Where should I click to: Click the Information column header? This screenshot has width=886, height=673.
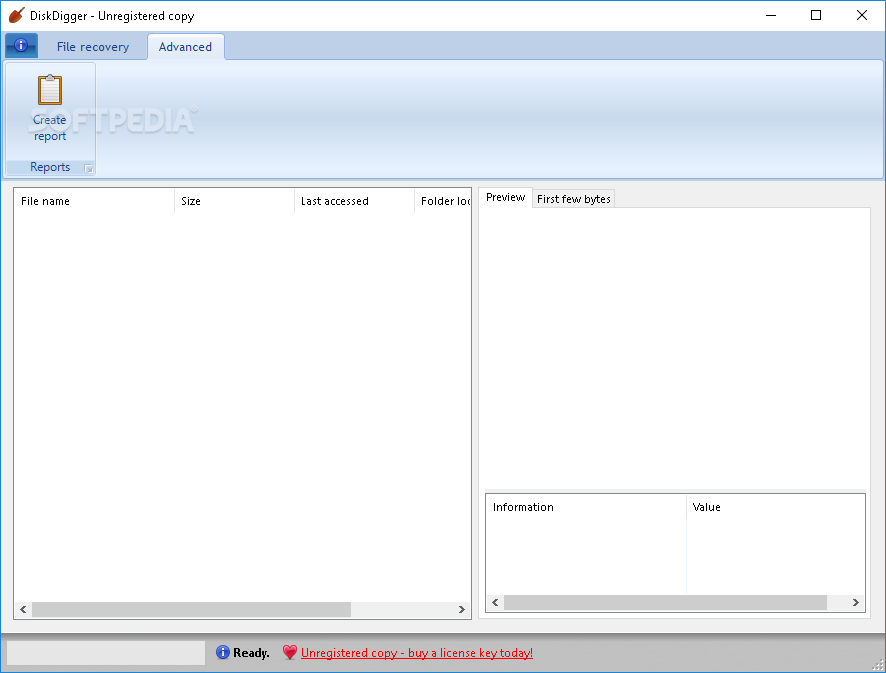(x=586, y=507)
